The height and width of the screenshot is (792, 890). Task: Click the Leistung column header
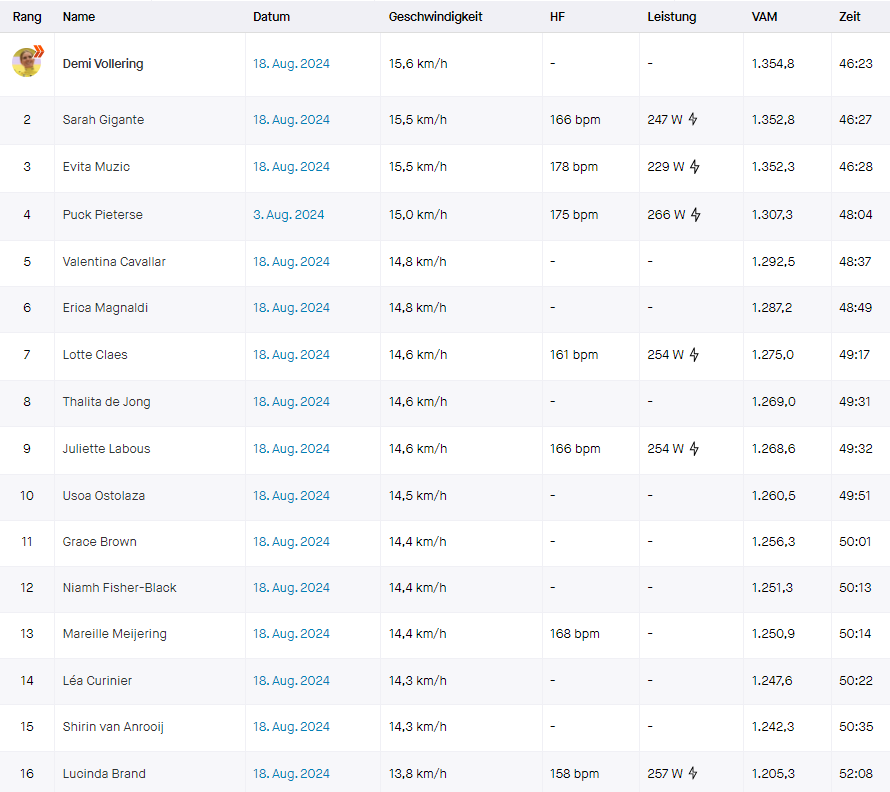[x=671, y=17]
